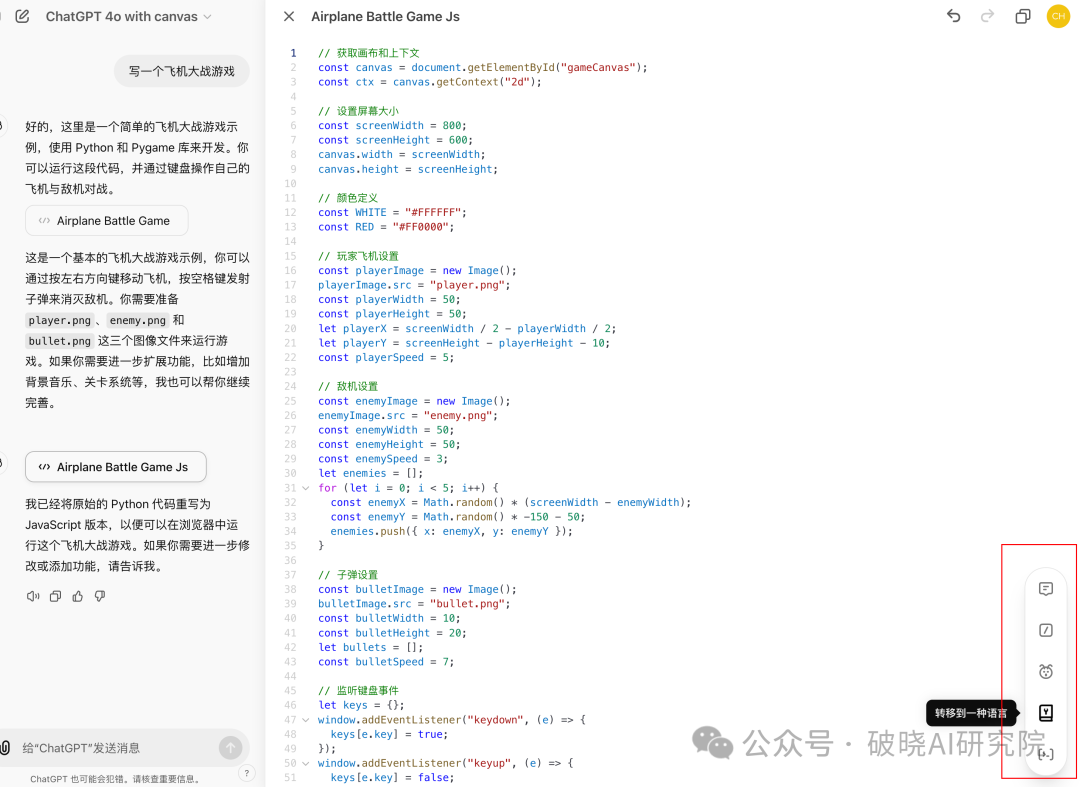Open the Airplane Battle Game Js canvas card
This screenshot has height=787, width=1080.
115,466
